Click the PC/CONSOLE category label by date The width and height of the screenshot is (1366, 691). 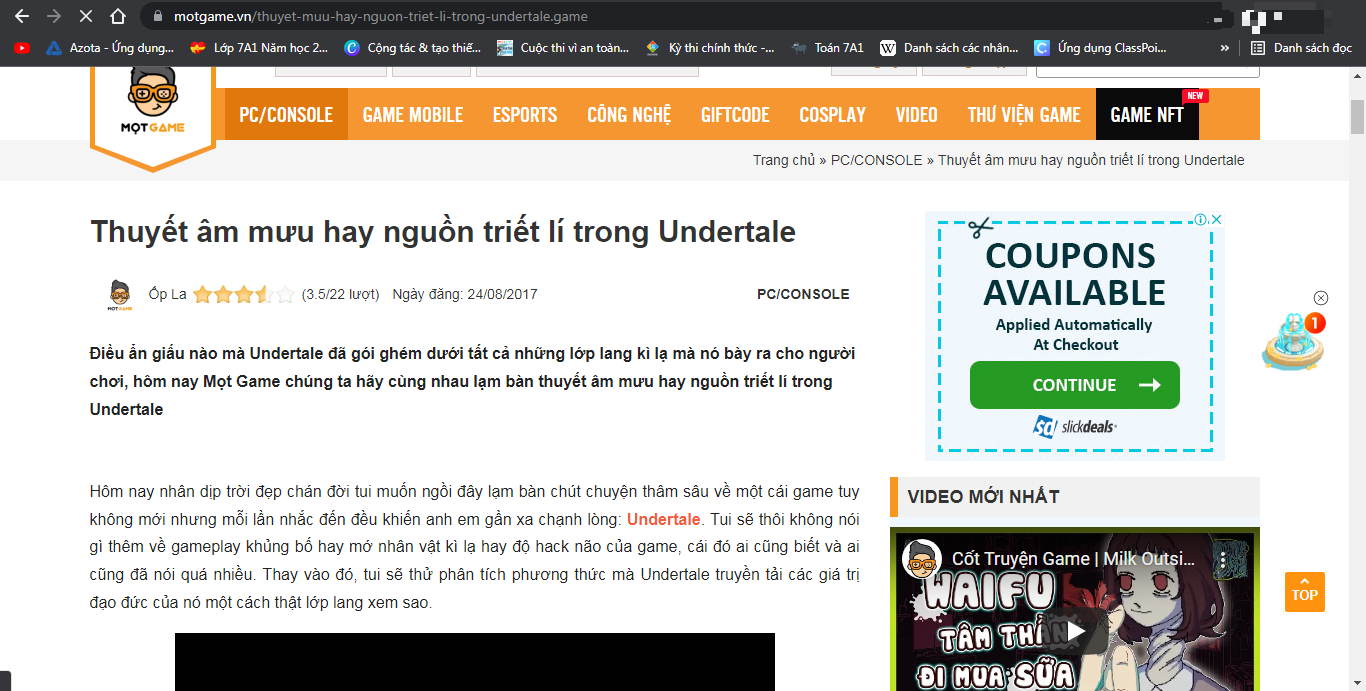coord(803,294)
